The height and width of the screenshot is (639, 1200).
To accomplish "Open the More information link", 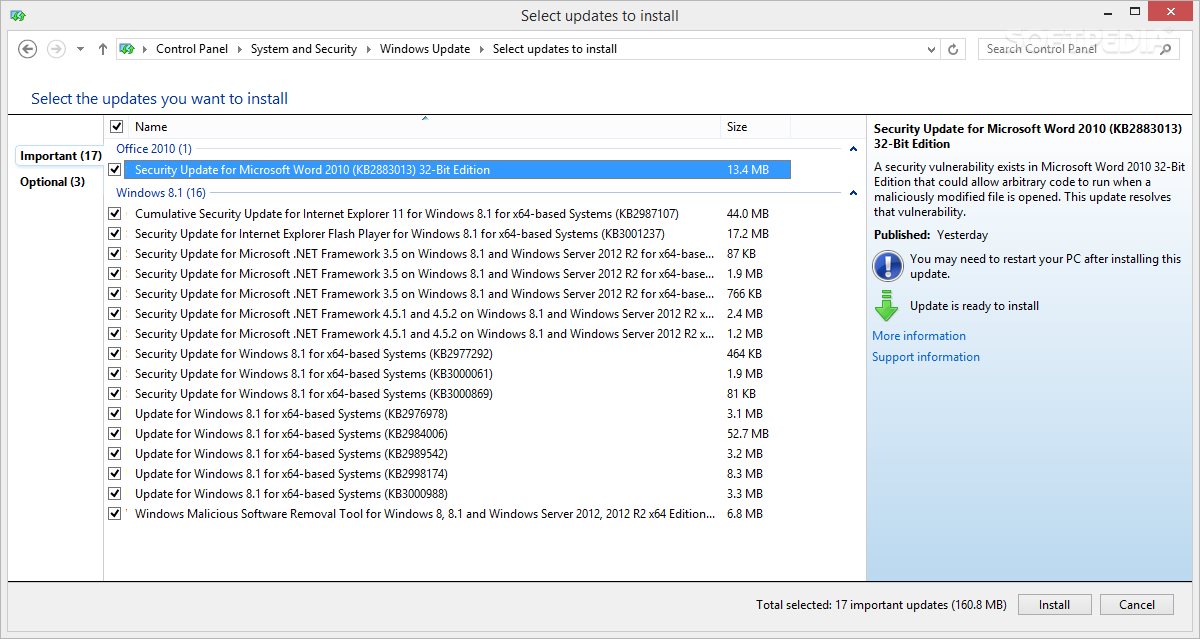I will 919,336.
